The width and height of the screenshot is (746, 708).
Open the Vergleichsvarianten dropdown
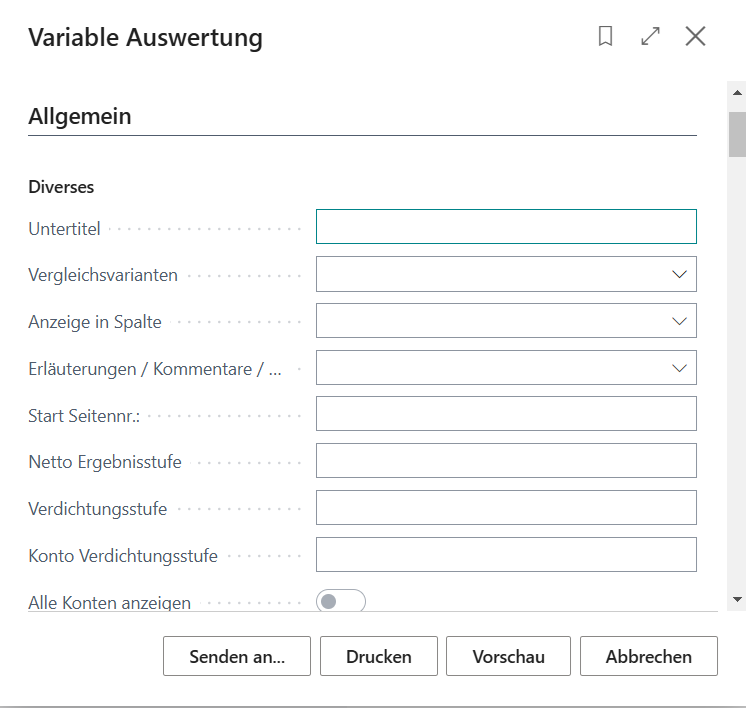point(506,274)
